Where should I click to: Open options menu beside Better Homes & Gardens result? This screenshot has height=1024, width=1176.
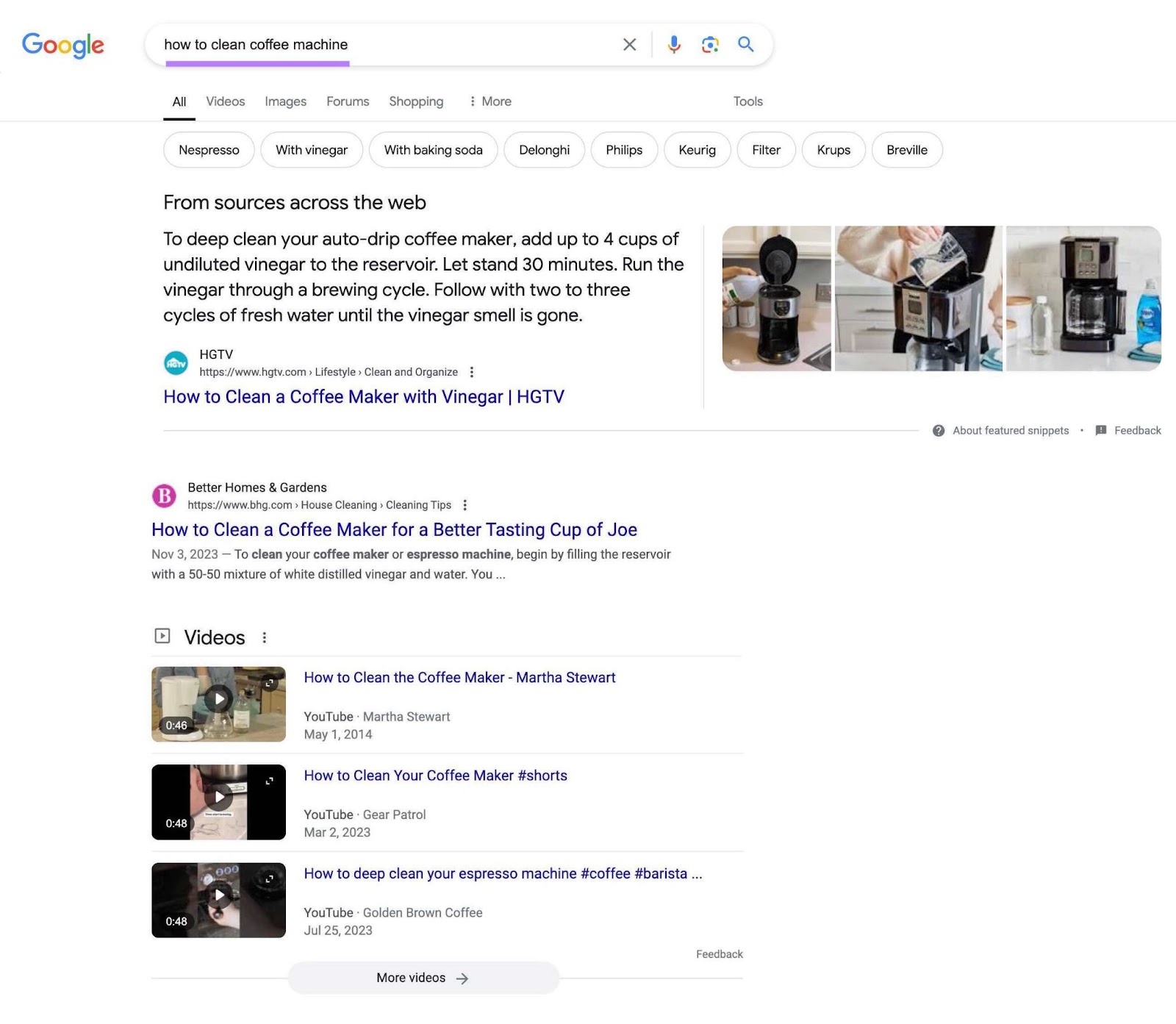tap(465, 505)
